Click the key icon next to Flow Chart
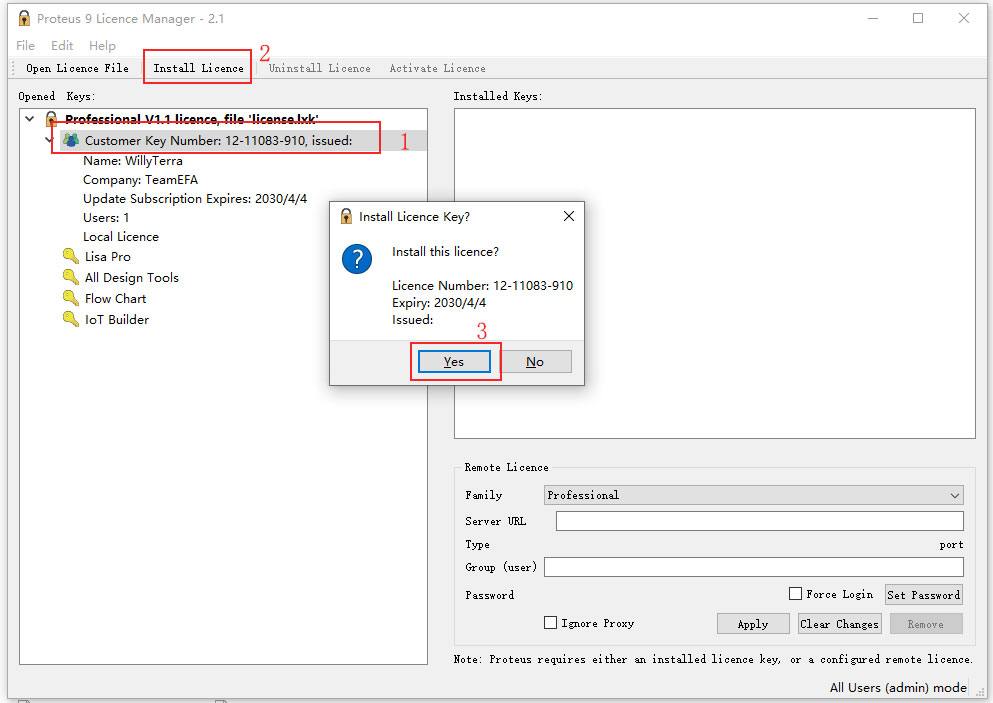 (71, 298)
